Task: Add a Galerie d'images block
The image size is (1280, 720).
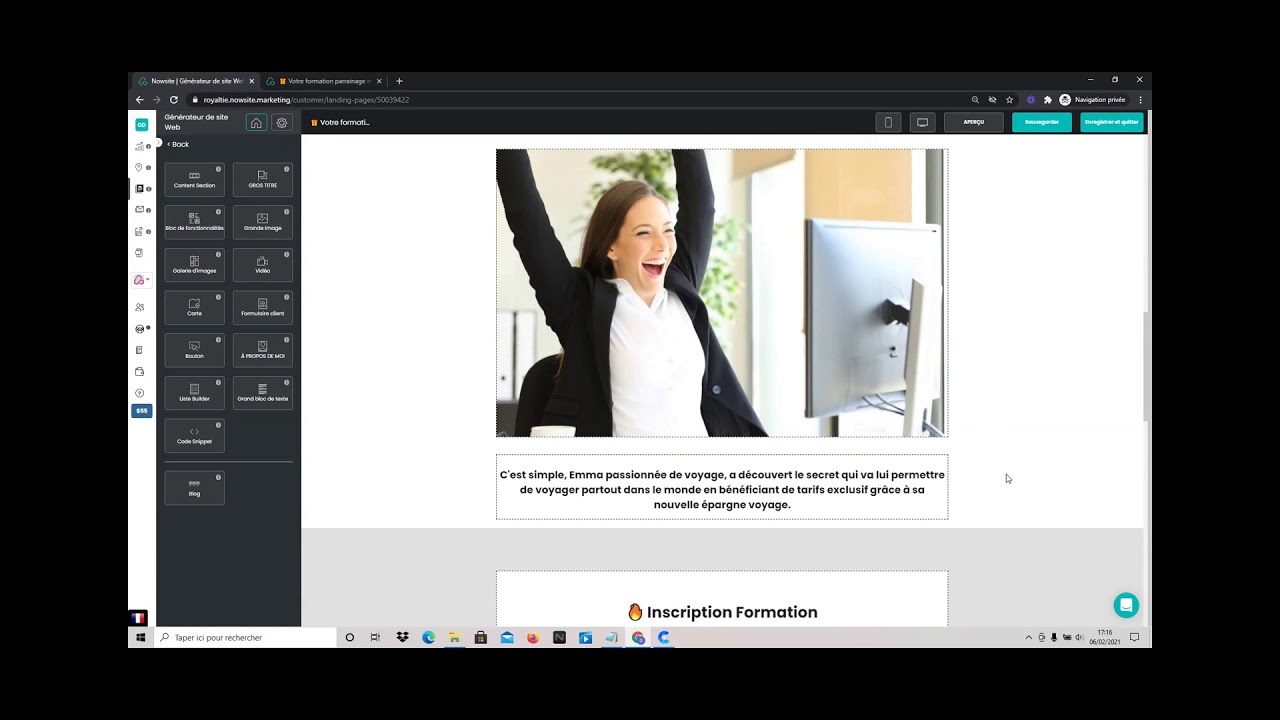Action: click(x=194, y=265)
